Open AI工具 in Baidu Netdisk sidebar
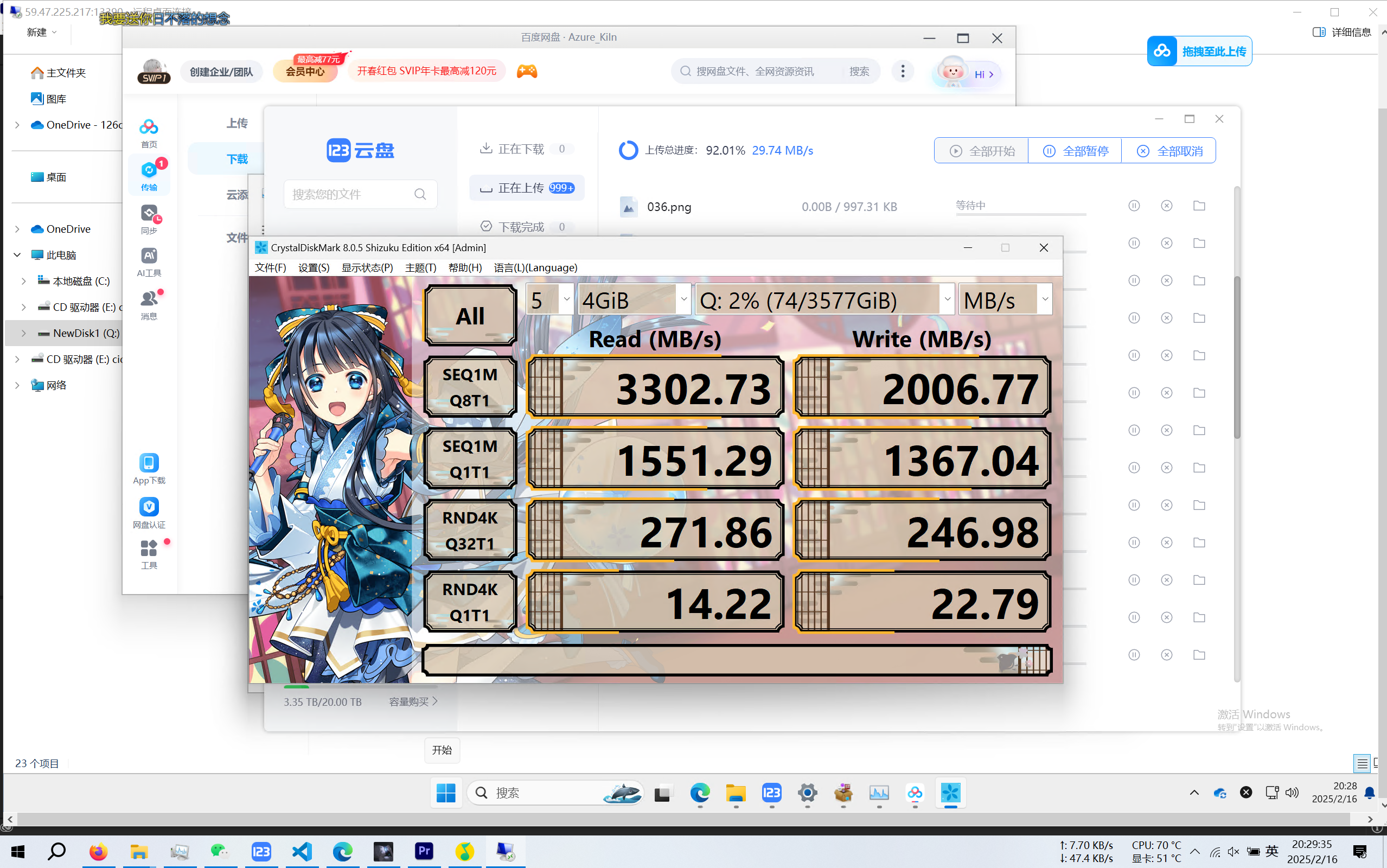This screenshot has width=1387, height=868. point(149,263)
